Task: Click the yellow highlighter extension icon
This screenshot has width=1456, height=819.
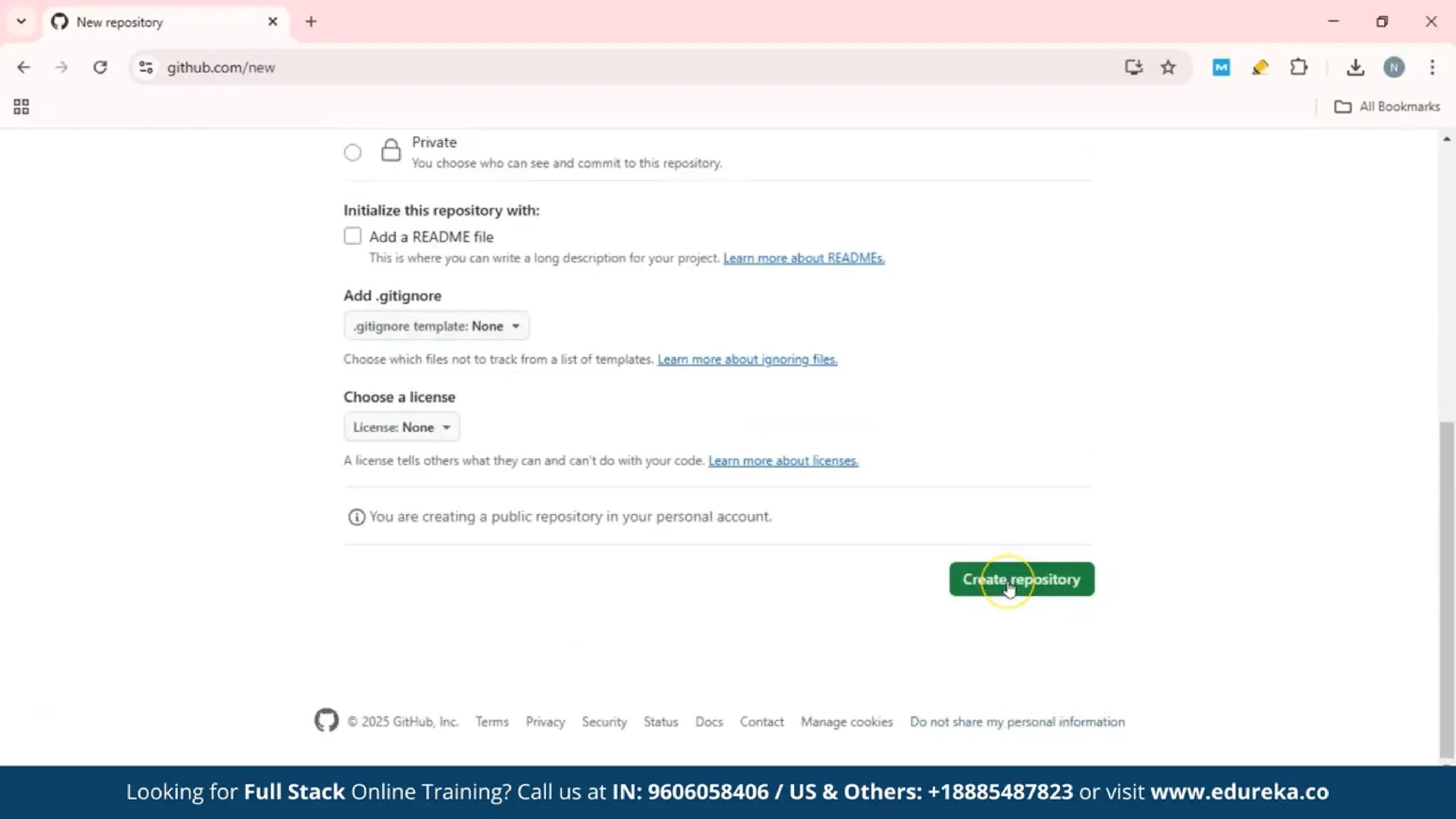Action: (1260, 67)
